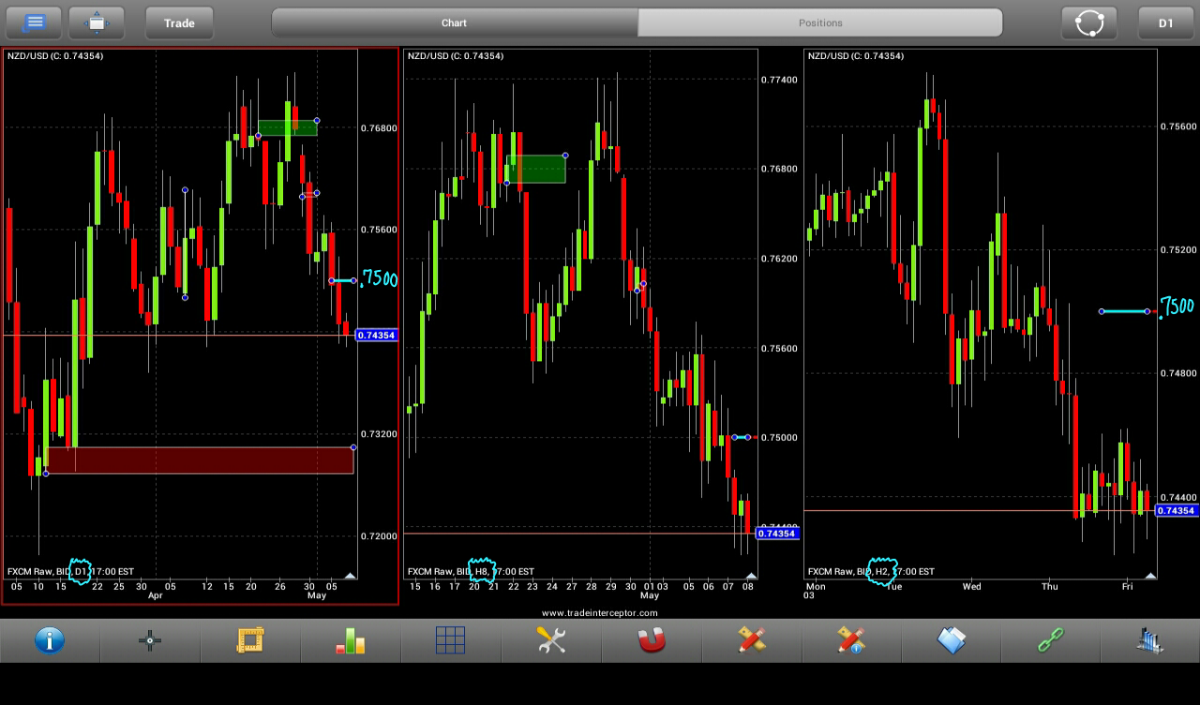1200x705 pixels.
Task: Tap the circular sync icon
Action: coord(1089,22)
